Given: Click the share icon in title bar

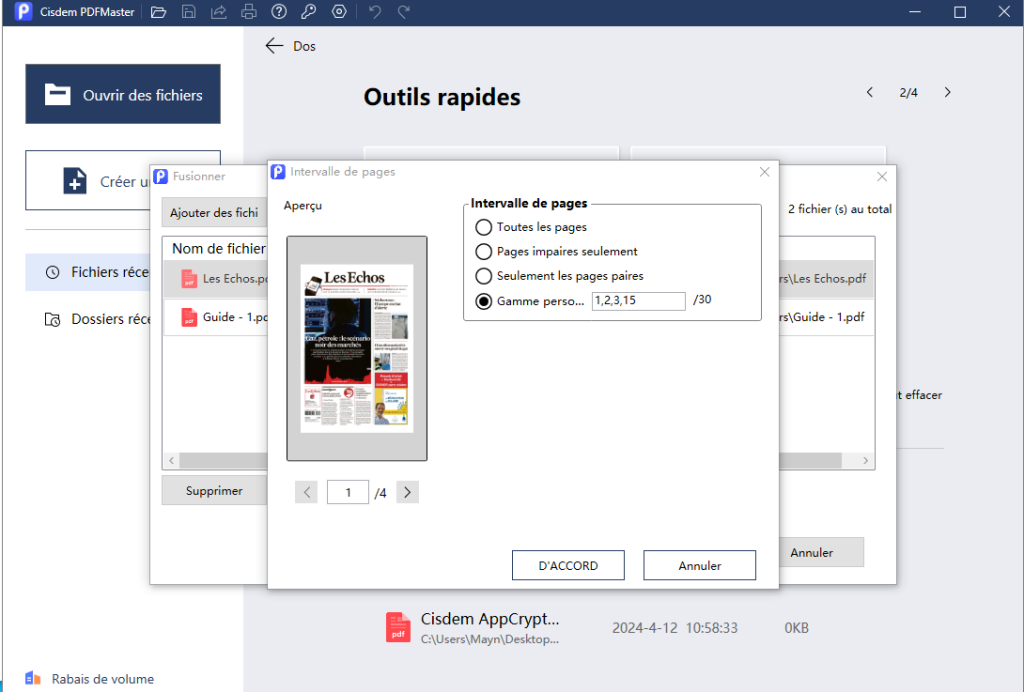Looking at the screenshot, I should point(219,12).
